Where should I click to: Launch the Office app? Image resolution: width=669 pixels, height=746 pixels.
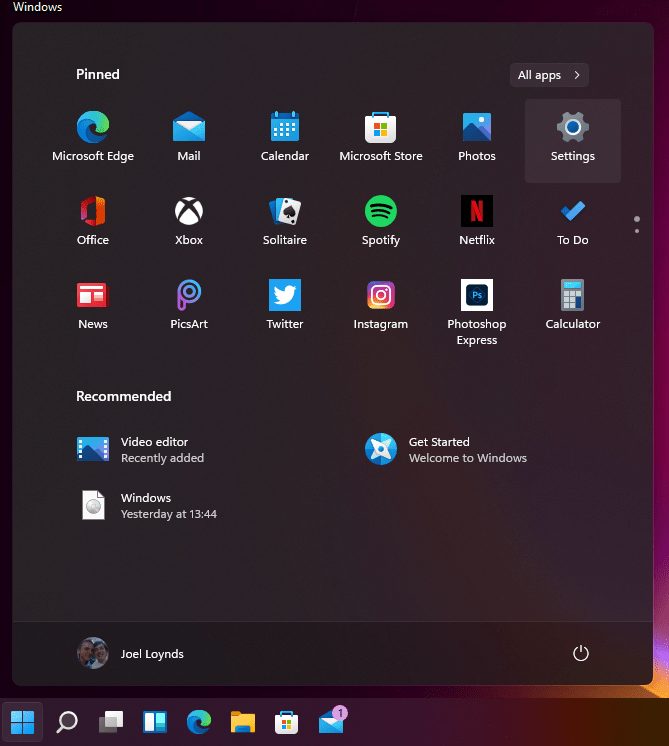click(93, 221)
